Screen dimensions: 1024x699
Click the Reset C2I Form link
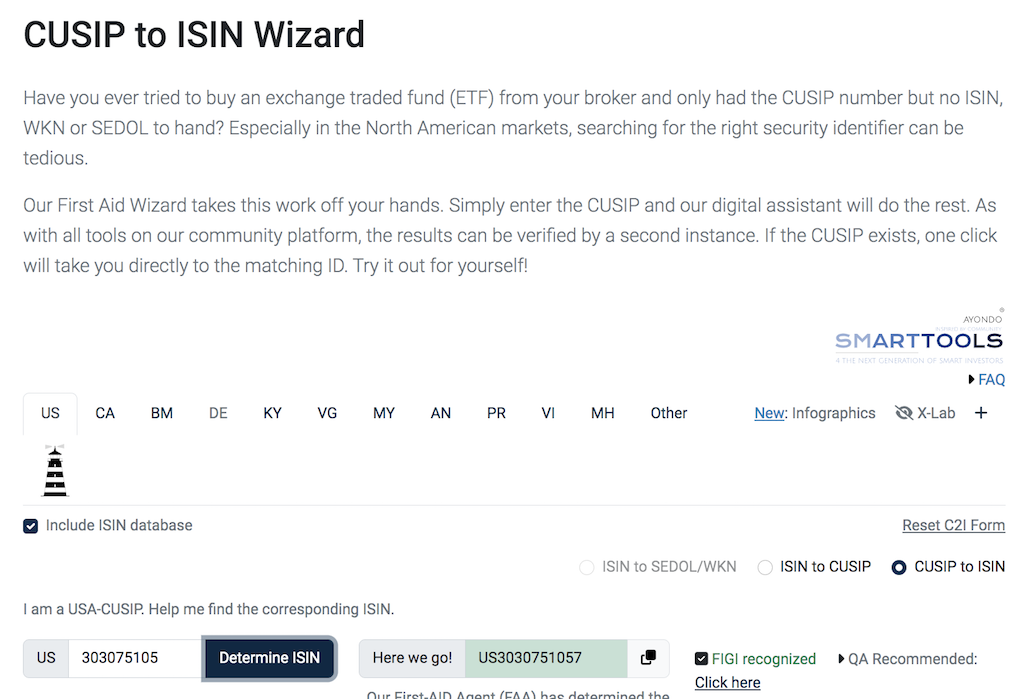(x=953, y=524)
